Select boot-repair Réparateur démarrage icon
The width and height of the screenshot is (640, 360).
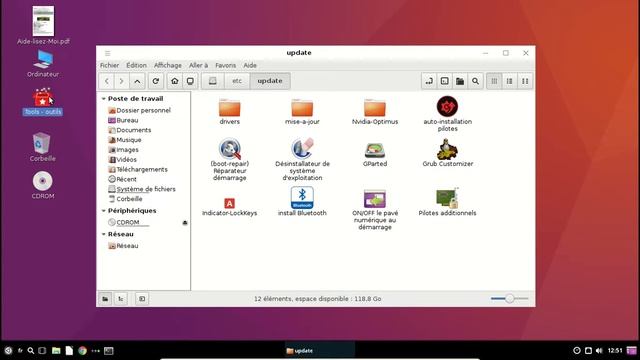pos(229,160)
